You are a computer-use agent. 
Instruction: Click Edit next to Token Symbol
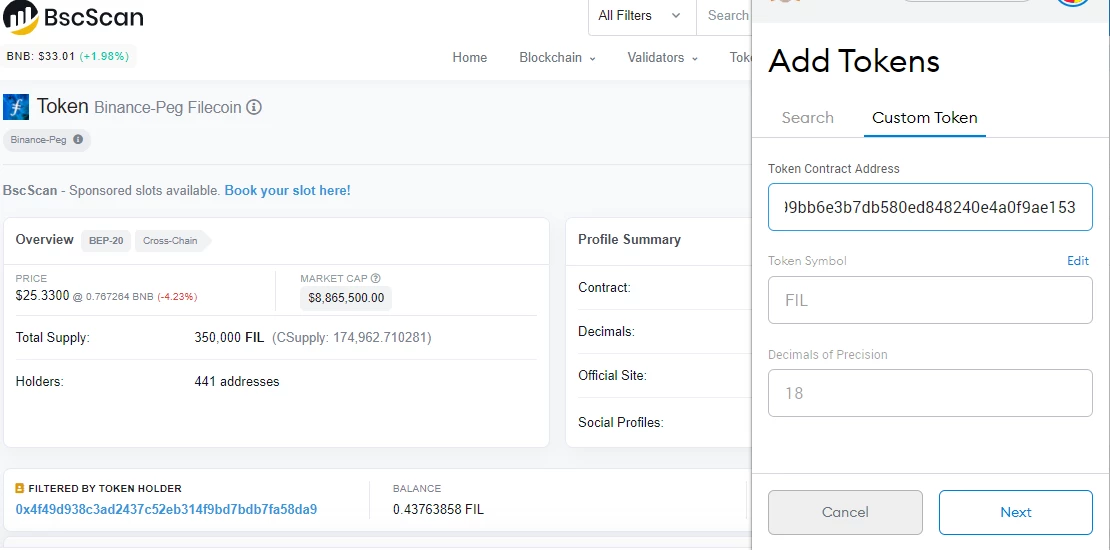(x=1077, y=260)
